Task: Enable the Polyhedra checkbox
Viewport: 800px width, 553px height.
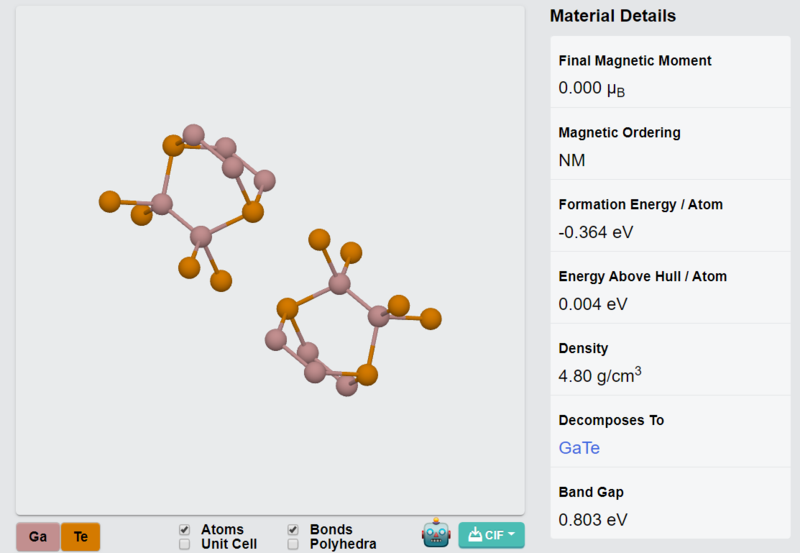Action: point(293,544)
